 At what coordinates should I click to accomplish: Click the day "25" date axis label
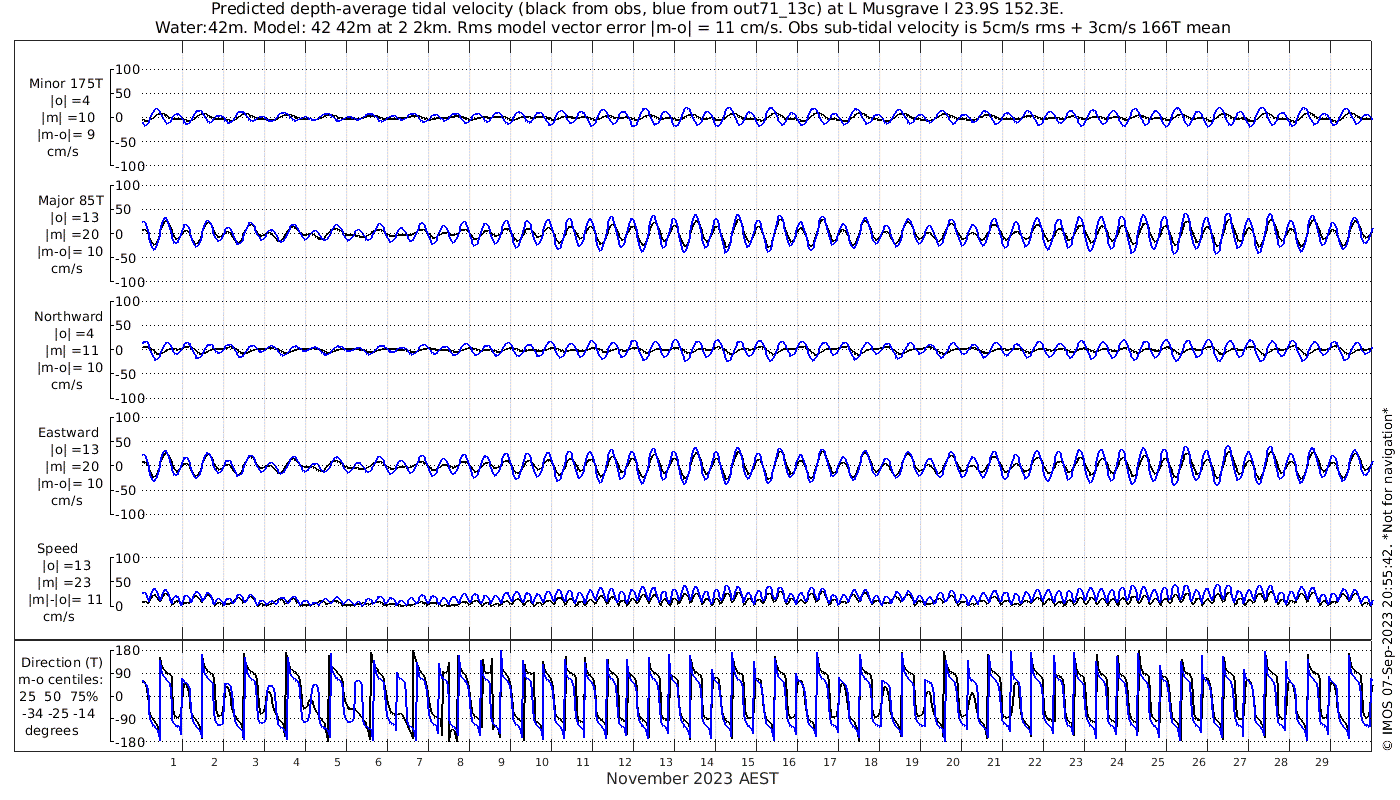(x=1157, y=762)
